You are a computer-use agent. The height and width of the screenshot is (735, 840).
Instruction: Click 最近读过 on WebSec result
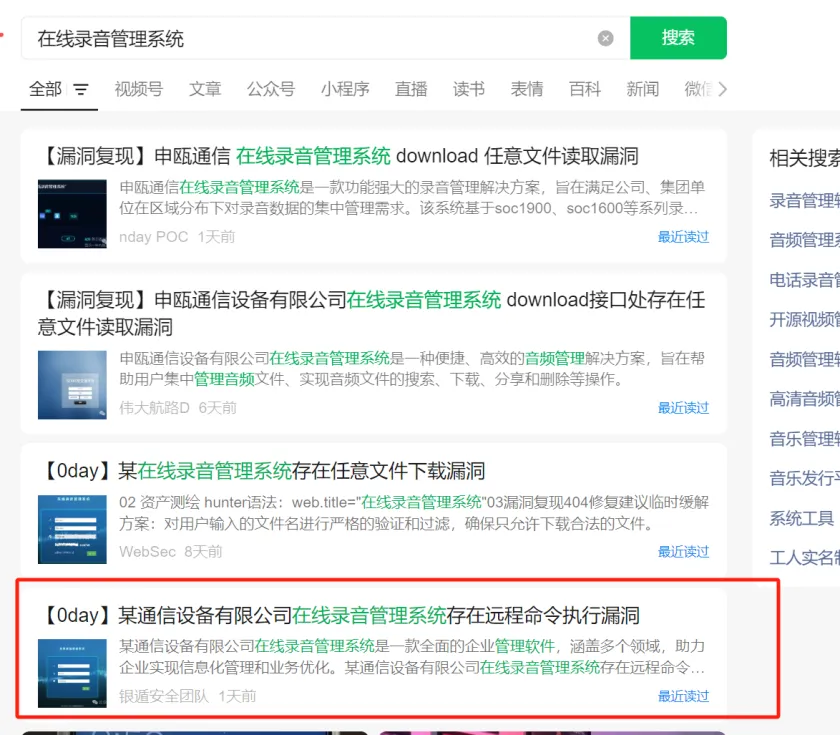coord(683,552)
